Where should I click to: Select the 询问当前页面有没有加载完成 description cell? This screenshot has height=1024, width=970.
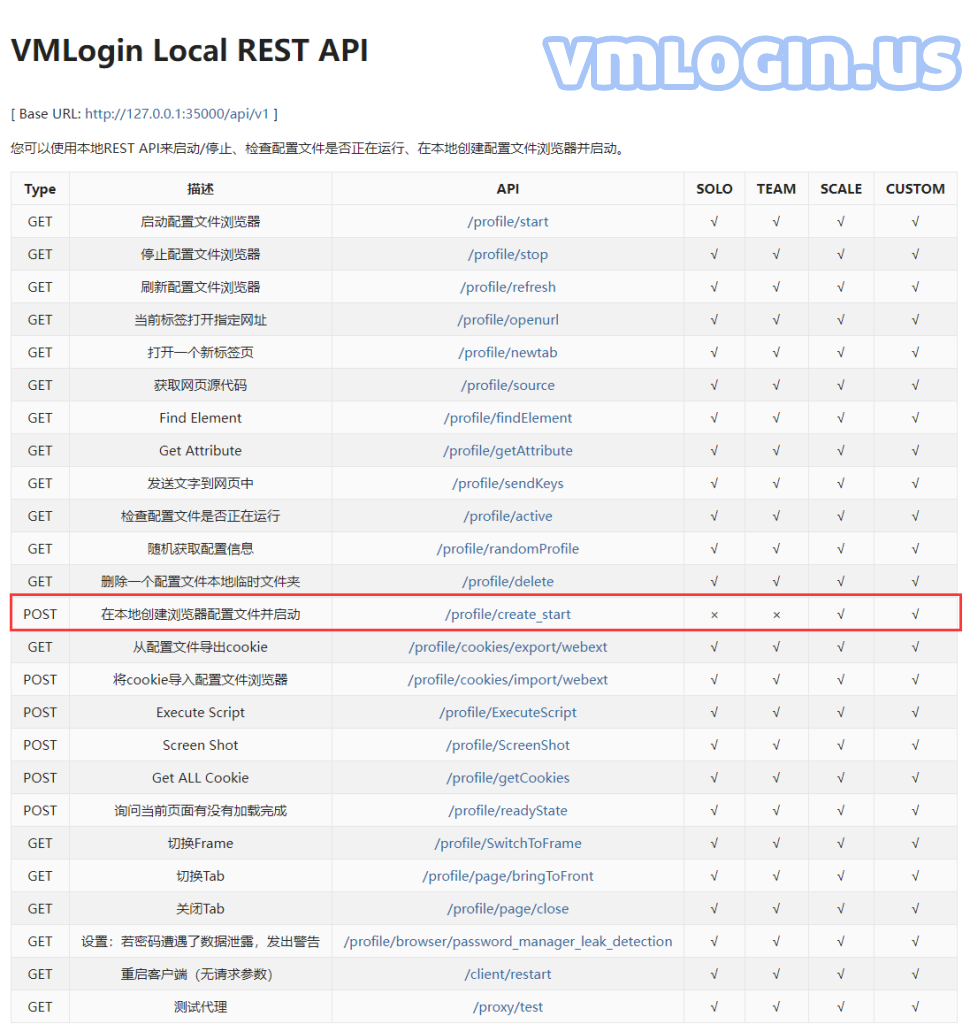201,810
